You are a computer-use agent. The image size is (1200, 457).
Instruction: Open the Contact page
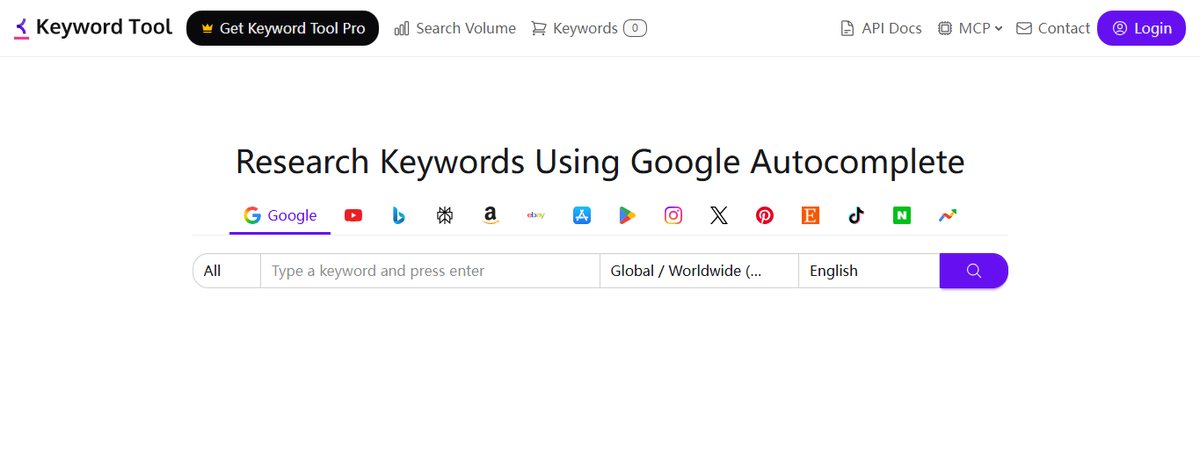click(x=1053, y=28)
